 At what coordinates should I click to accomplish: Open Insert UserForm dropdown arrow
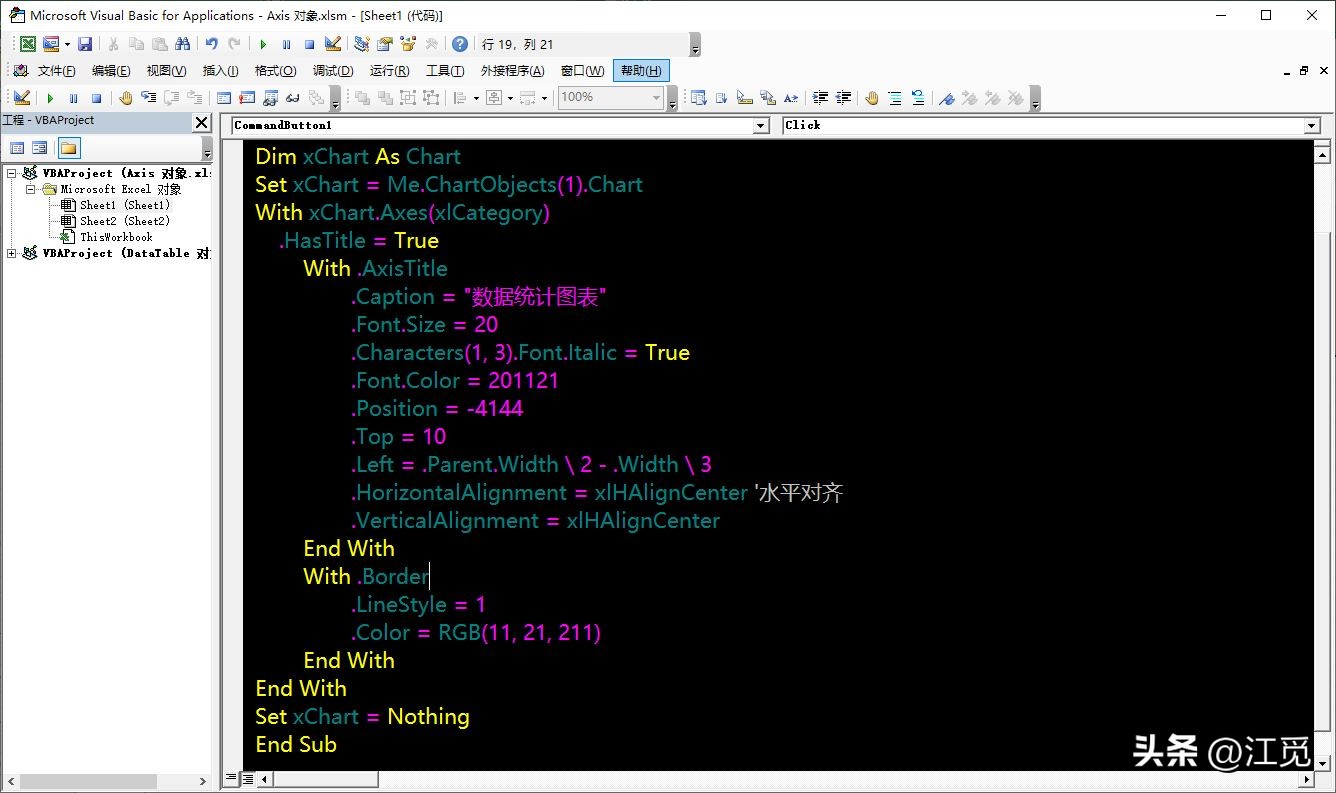point(67,44)
